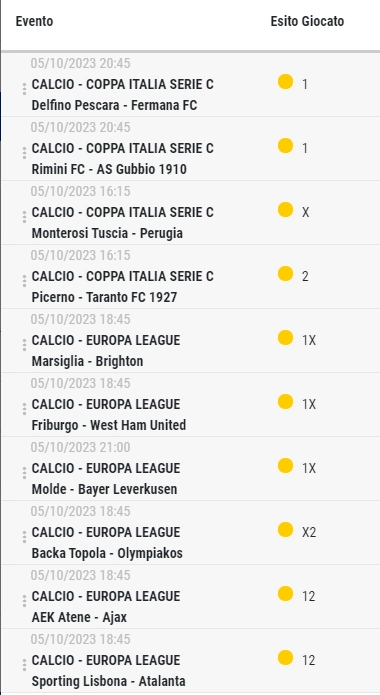Open dots menu for Molde - Bayer Leverkusen
The height and width of the screenshot is (695, 380).
click(24, 473)
